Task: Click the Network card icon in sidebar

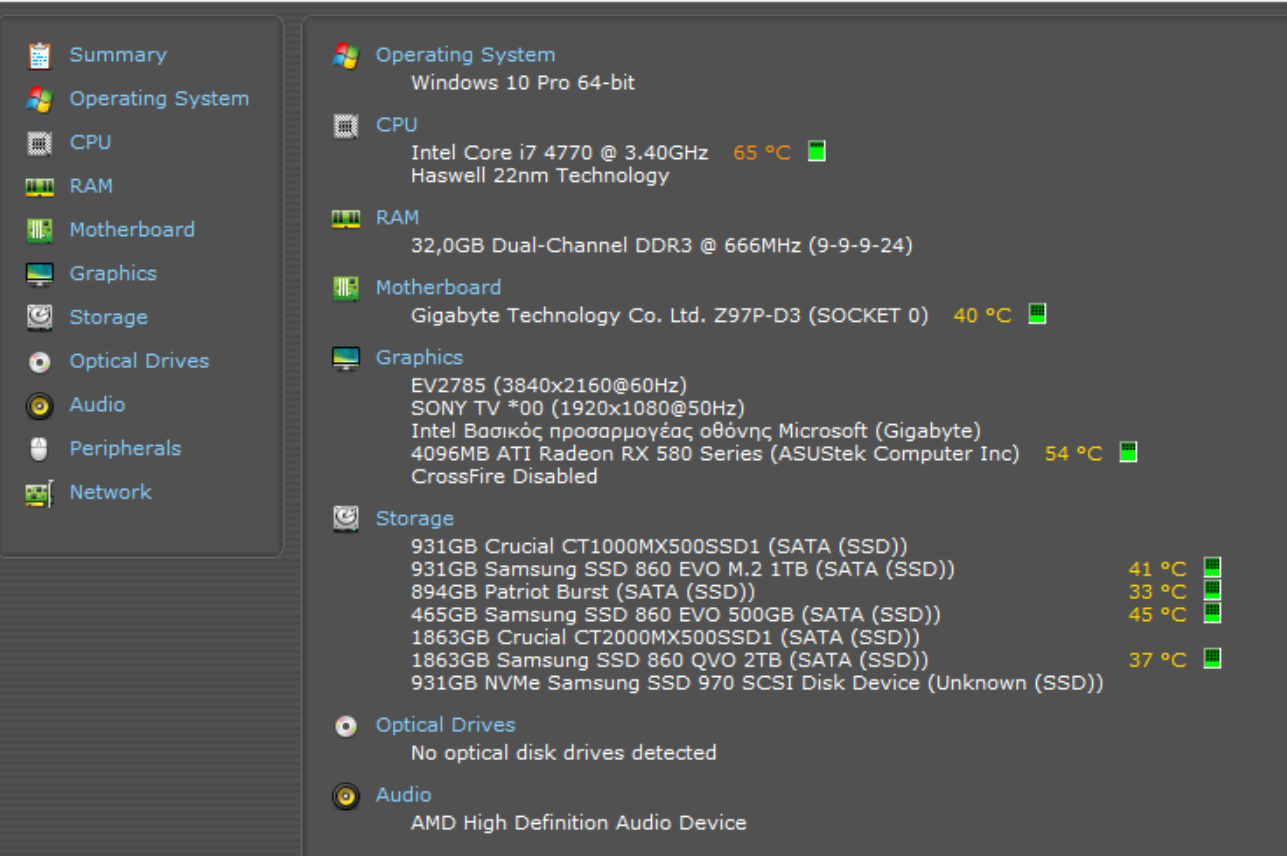Action: pos(39,493)
